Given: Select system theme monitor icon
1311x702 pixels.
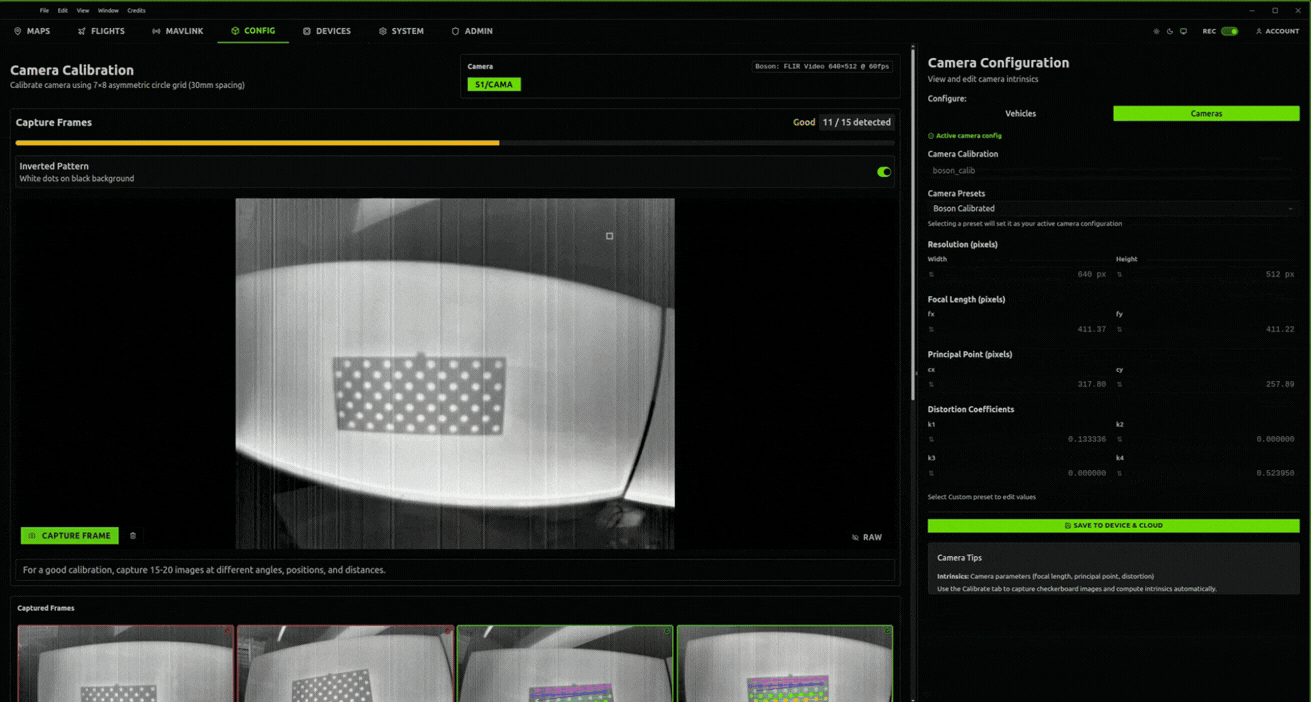Looking at the screenshot, I should 1183,31.
